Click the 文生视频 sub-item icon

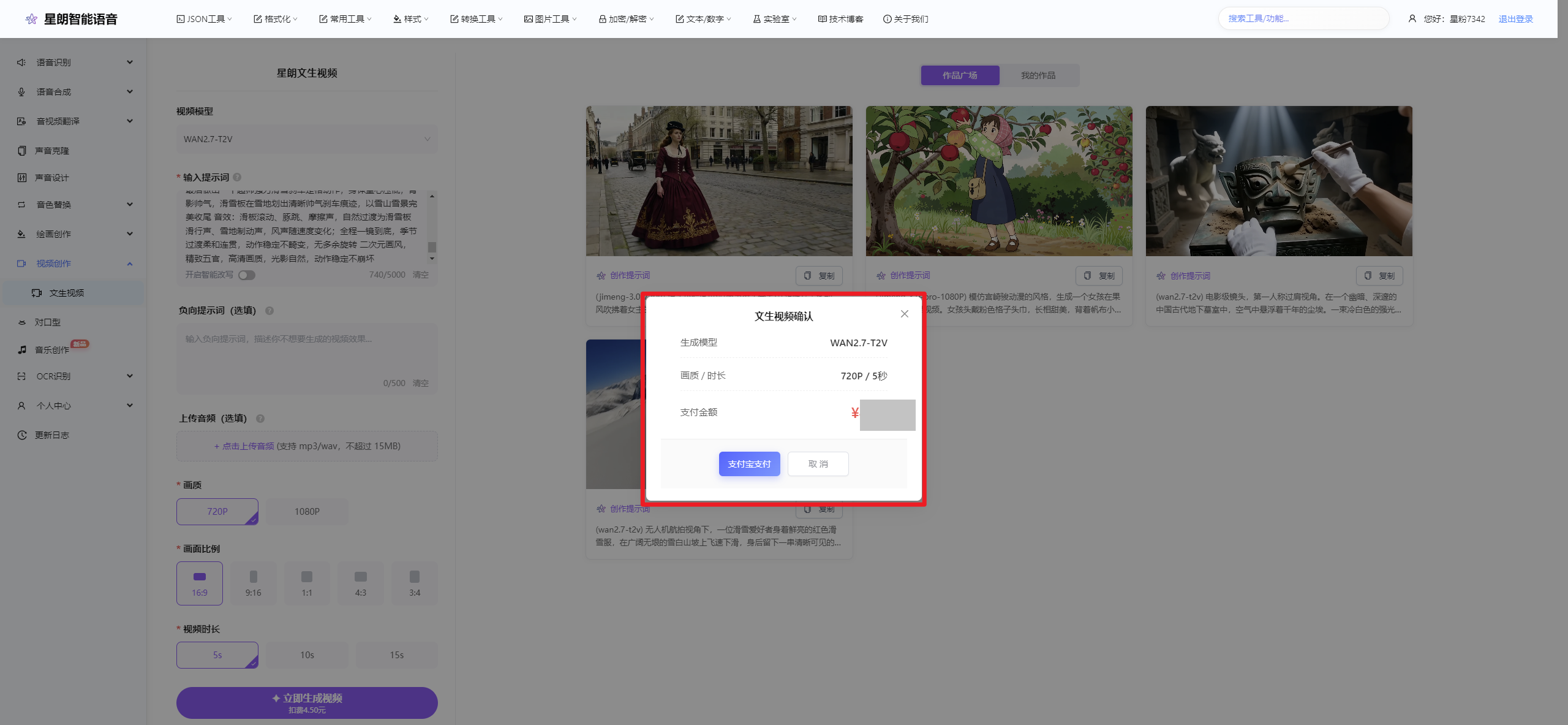click(x=37, y=293)
